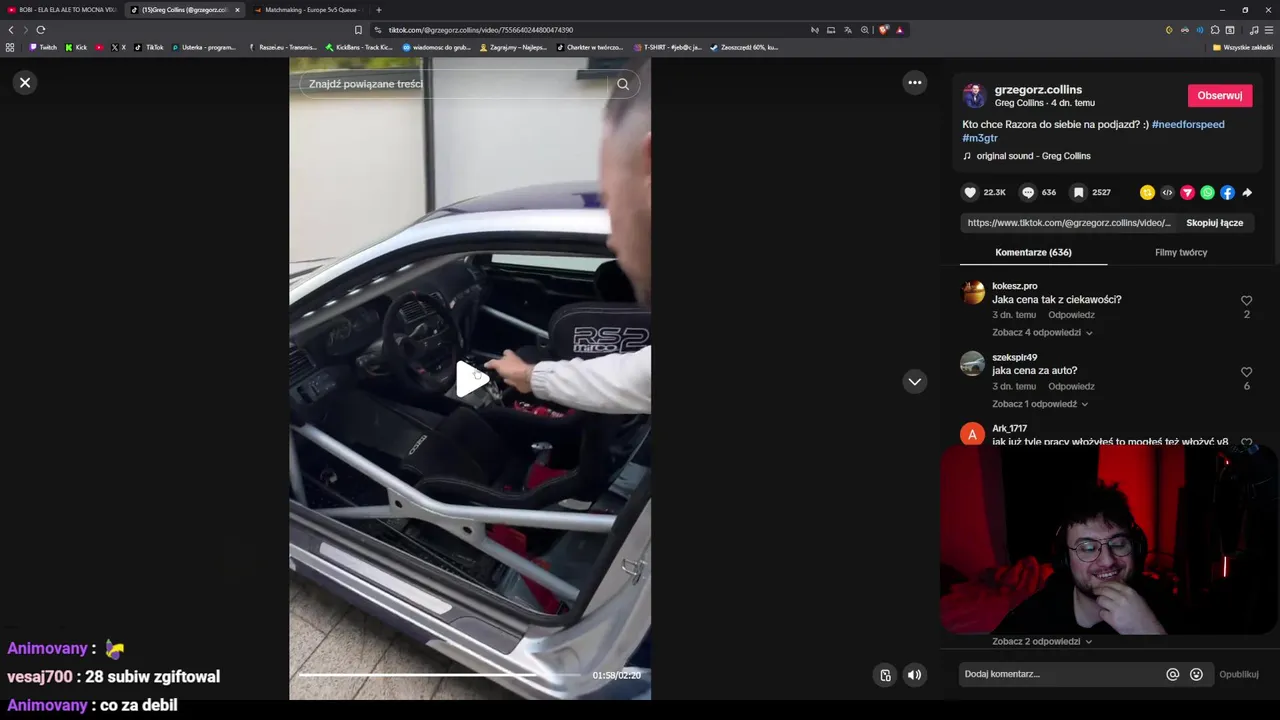Viewport: 1280px width, 720px height.
Task: Open the kokesz.pro commenter username
Action: [1014, 286]
